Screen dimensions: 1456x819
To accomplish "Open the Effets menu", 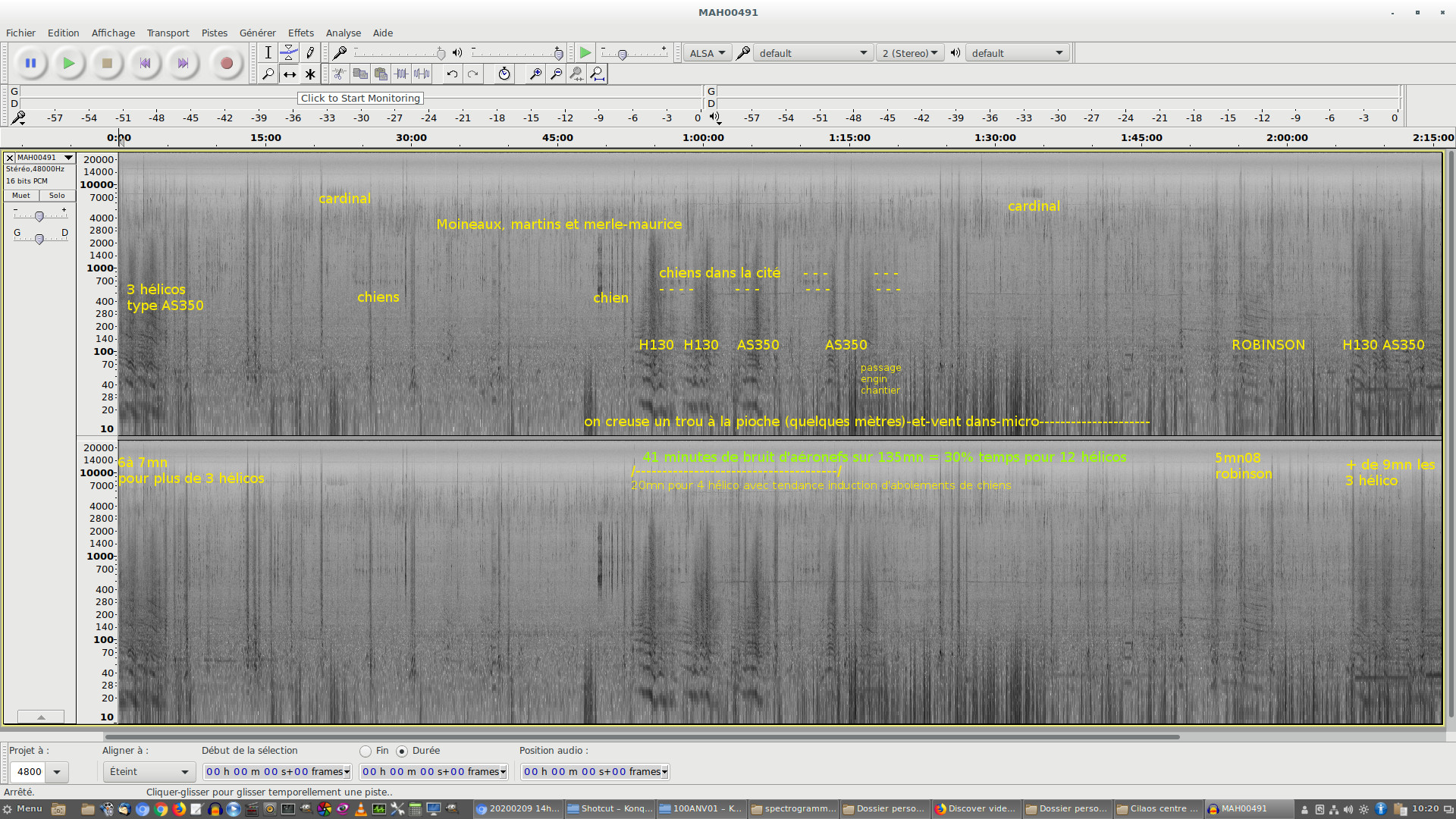I will click(x=300, y=33).
